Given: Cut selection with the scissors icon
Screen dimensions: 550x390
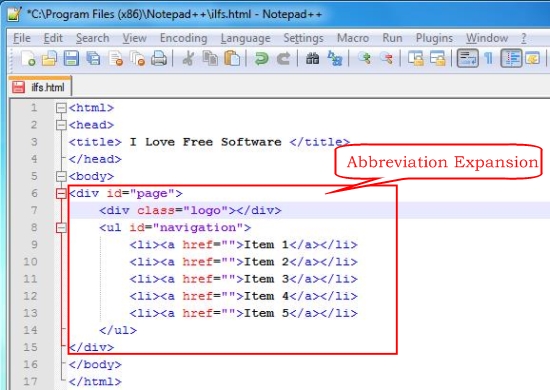Looking at the screenshot, I should (x=188, y=58).
